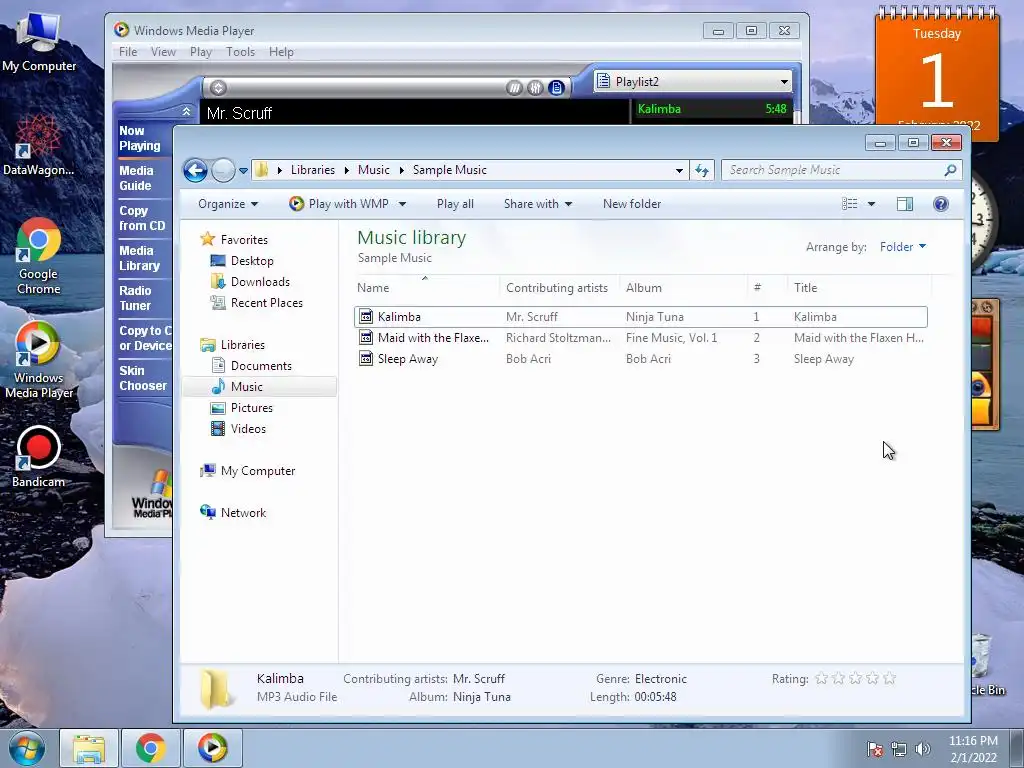Open the Skin Chooser tab

click(x=143, y=377)
